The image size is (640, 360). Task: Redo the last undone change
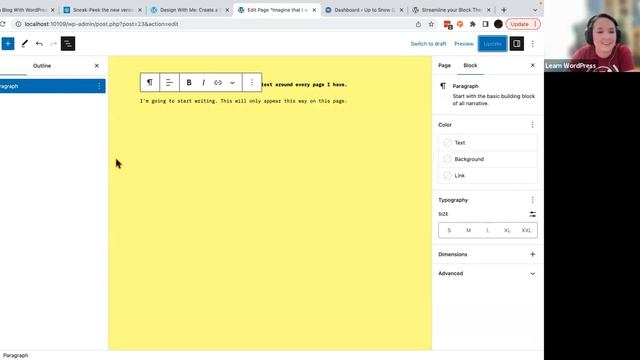(53, 44)
